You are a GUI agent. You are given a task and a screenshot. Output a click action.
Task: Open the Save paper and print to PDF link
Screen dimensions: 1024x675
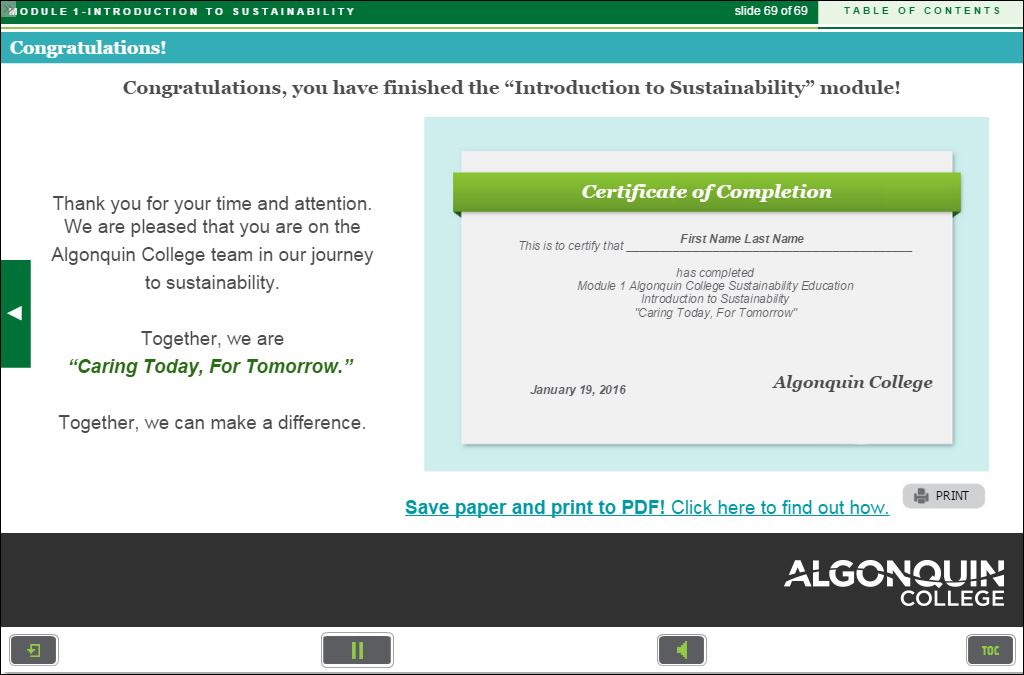pos(647,507)
